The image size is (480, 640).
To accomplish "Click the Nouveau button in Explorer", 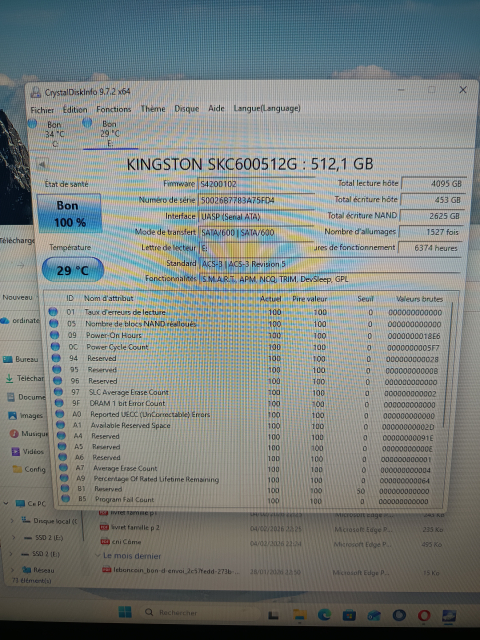I will 18,298.
